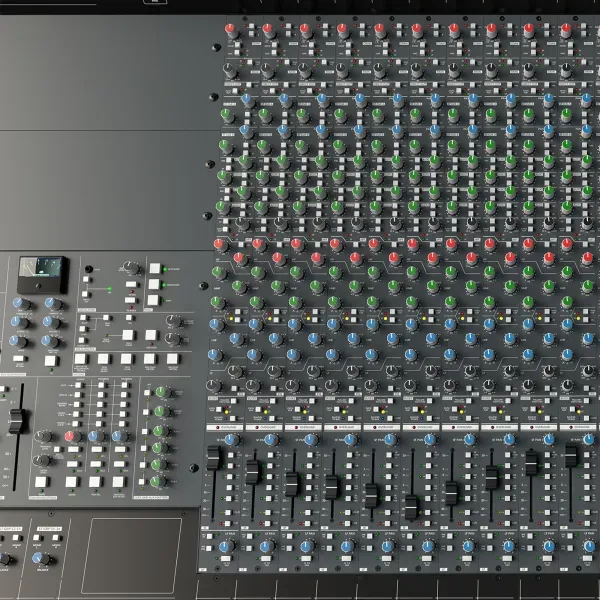Turn channel 3 SF PAN blue knob
The height and width of the screenshot is (600, 600).
[x=311, y=440]
